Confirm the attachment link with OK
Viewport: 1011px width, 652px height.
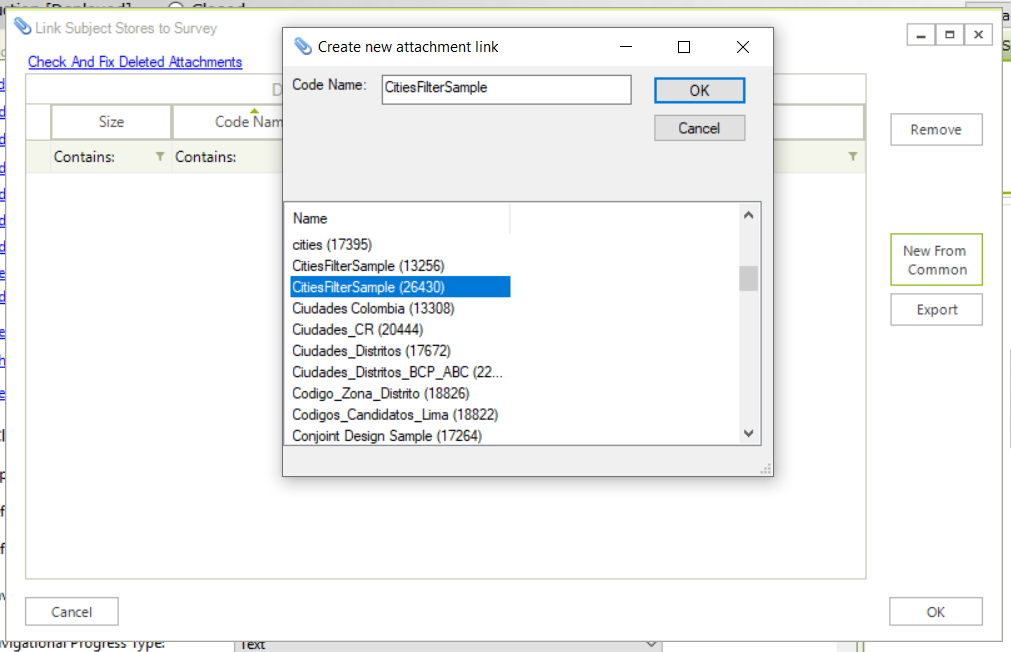700,90
